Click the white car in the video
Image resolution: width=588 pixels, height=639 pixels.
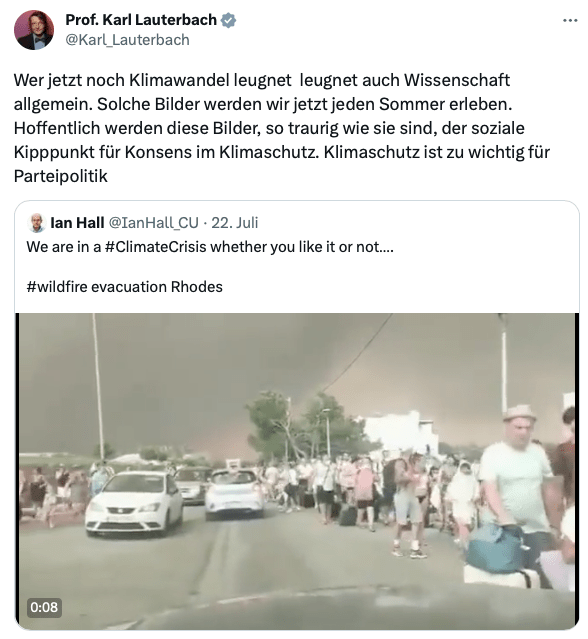(x=134, y=504)
